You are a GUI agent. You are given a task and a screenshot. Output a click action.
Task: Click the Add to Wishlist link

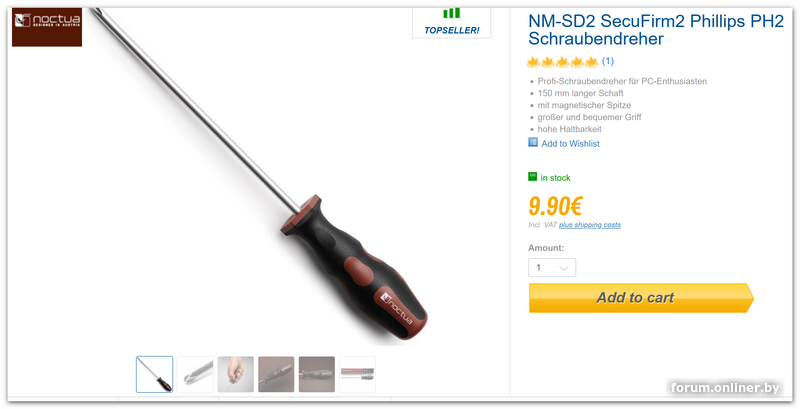[570, 144]
